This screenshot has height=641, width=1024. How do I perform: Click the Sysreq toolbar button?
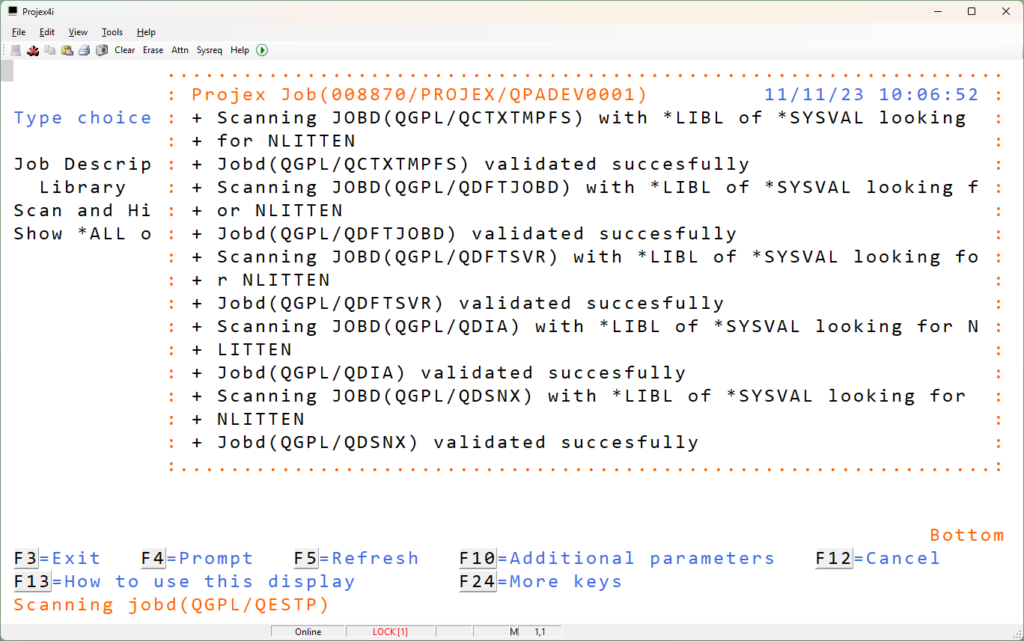click(x=209, y=50)
